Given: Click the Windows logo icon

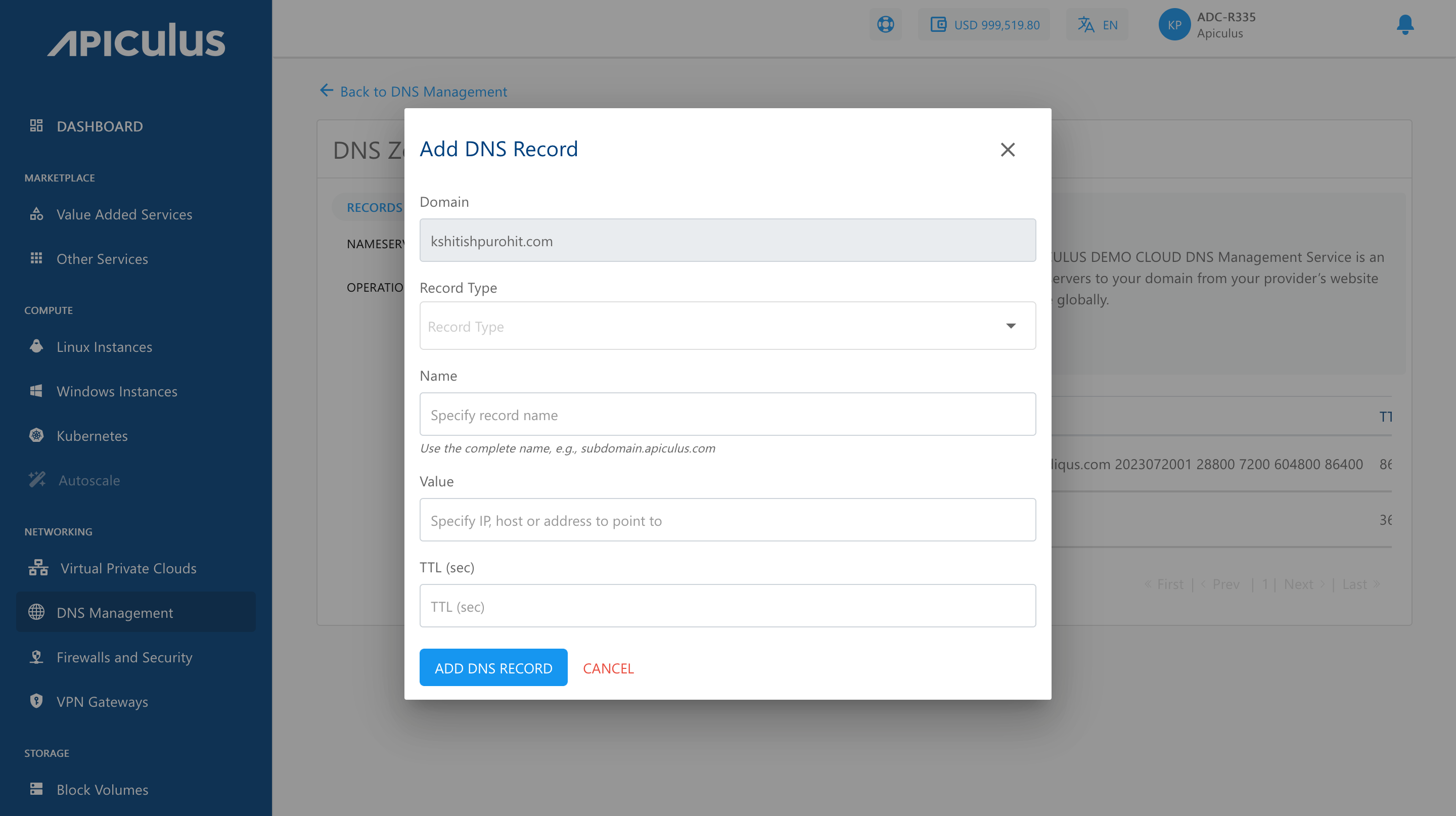Looking at the screenshot, I should point(36,390).
